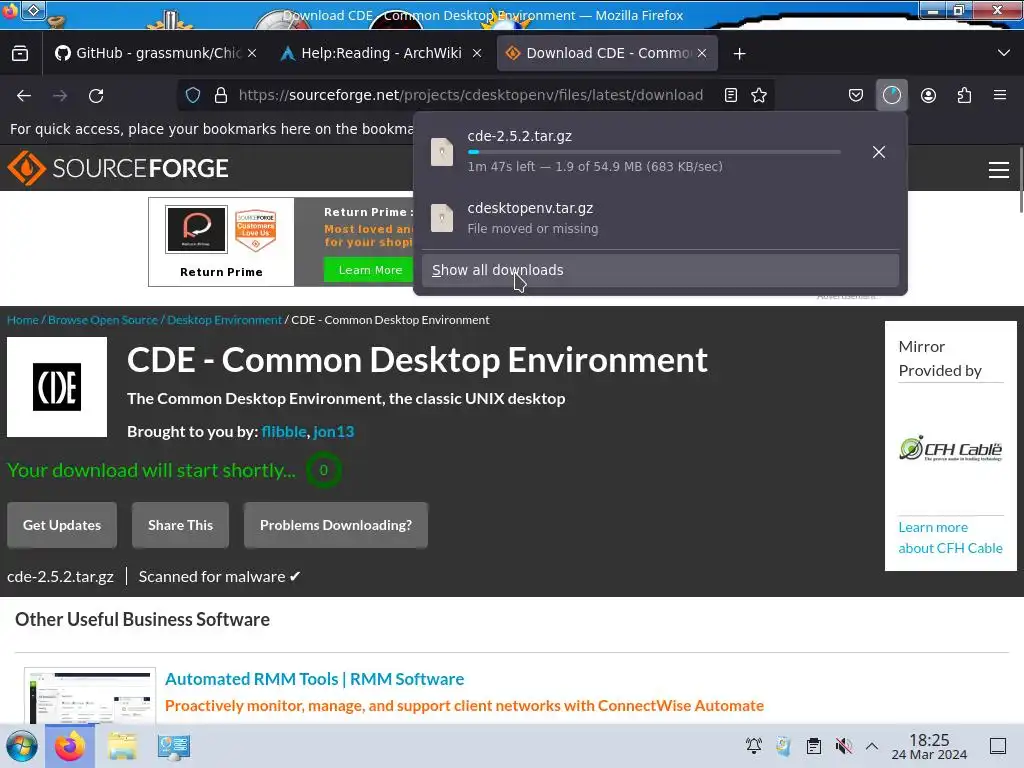Open flibble's profile link
The image size is (1024, 768).
(x=283, y=432)
